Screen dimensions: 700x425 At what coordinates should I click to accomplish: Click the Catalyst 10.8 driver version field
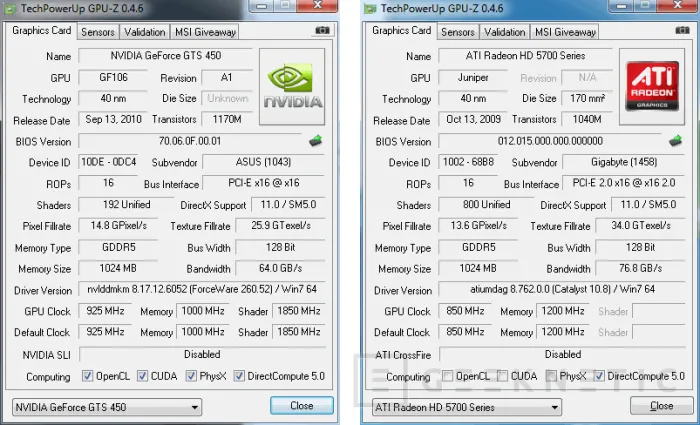[x=562, y=289]
